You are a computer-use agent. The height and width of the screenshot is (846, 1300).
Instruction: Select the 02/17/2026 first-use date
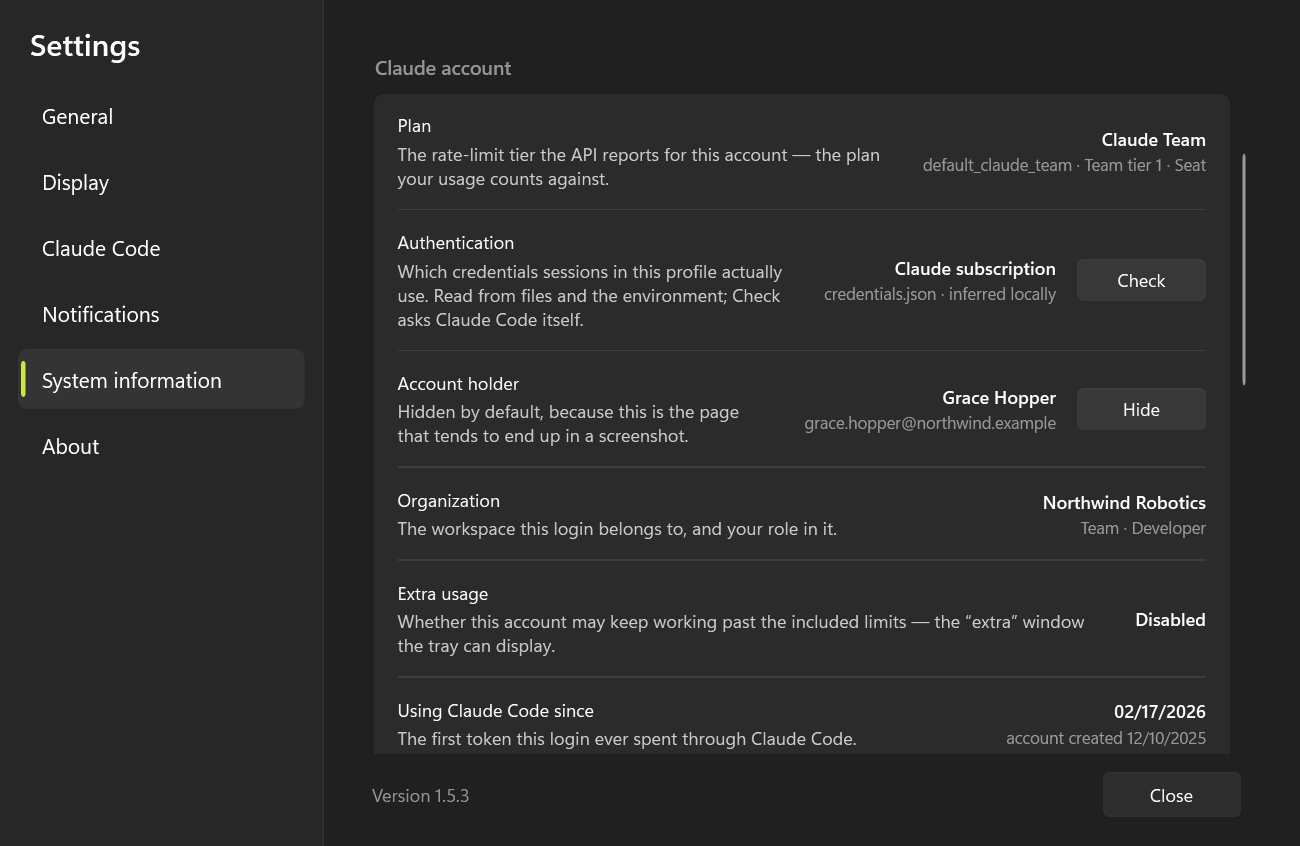coord(1160,712)
